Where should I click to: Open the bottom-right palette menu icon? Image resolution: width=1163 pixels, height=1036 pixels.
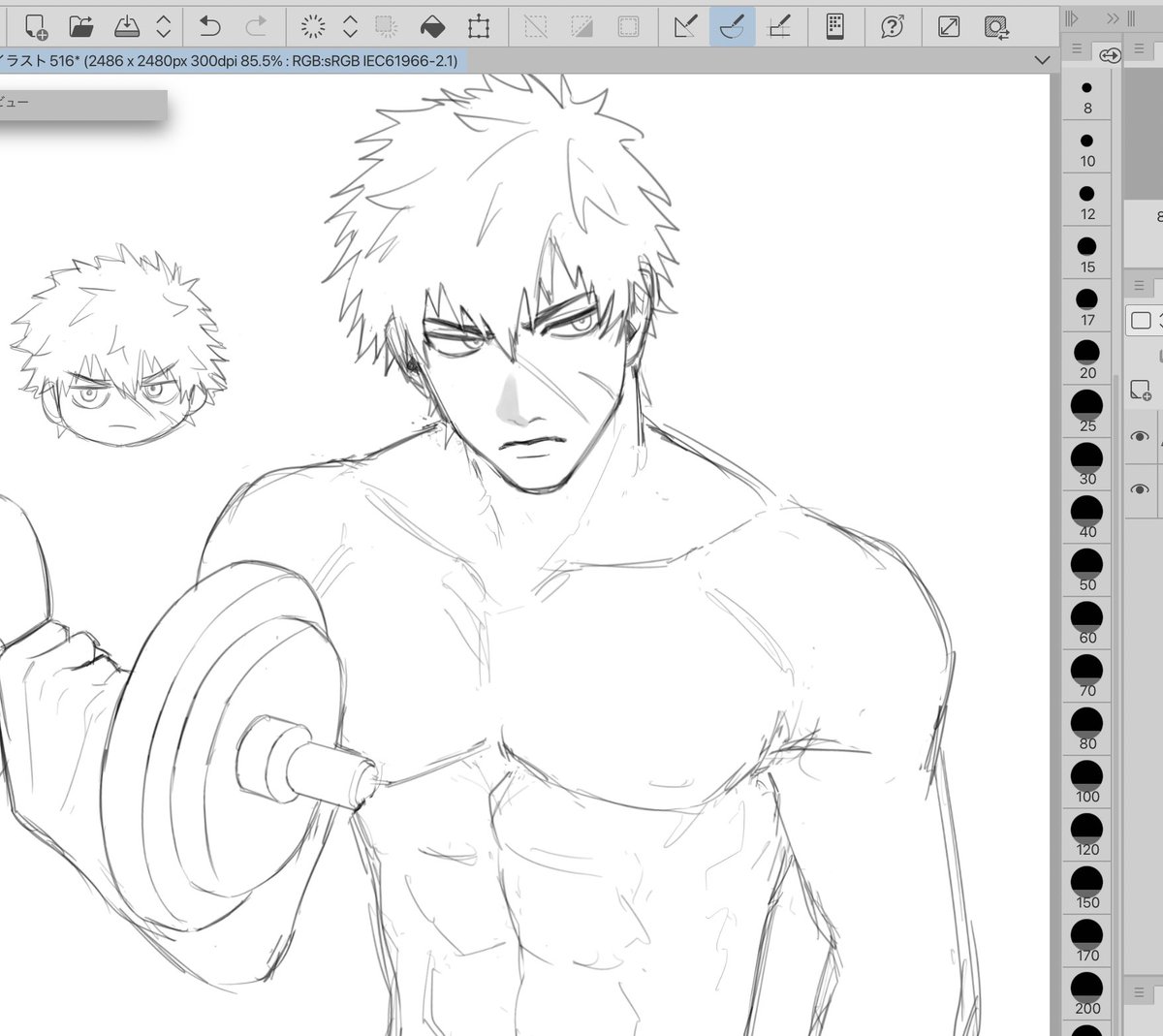(1139, 990)
